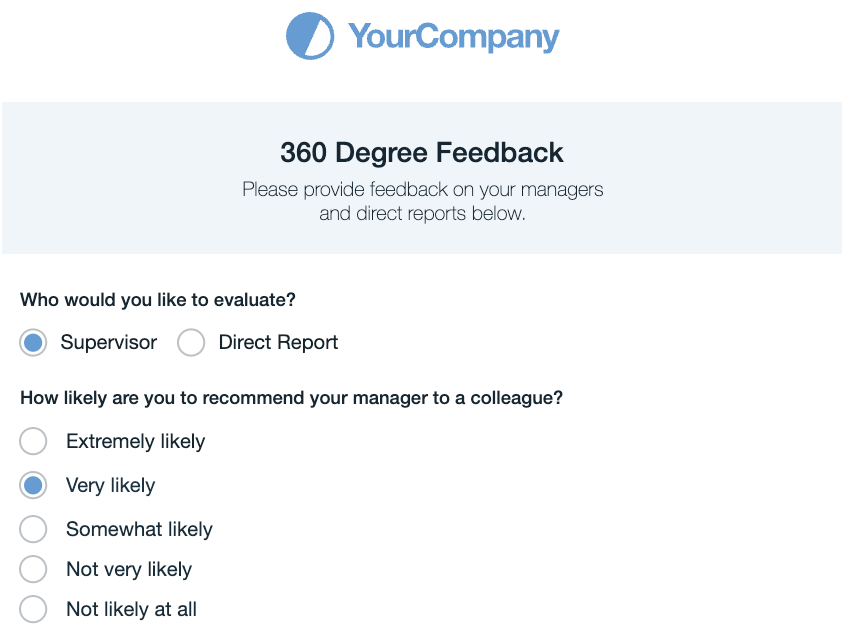Viewport: 842px width, 628px height.
Task: Click the 'Not very likely' label text
Action: tap(128, 569)
